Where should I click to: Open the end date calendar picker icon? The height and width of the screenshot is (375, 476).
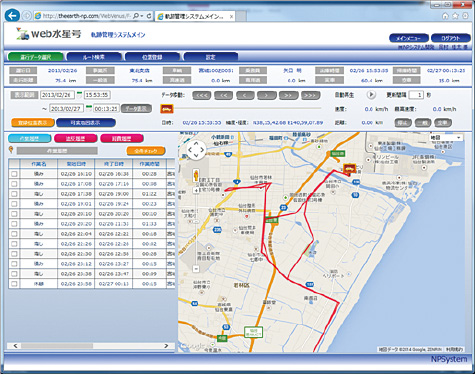point(89,108)
